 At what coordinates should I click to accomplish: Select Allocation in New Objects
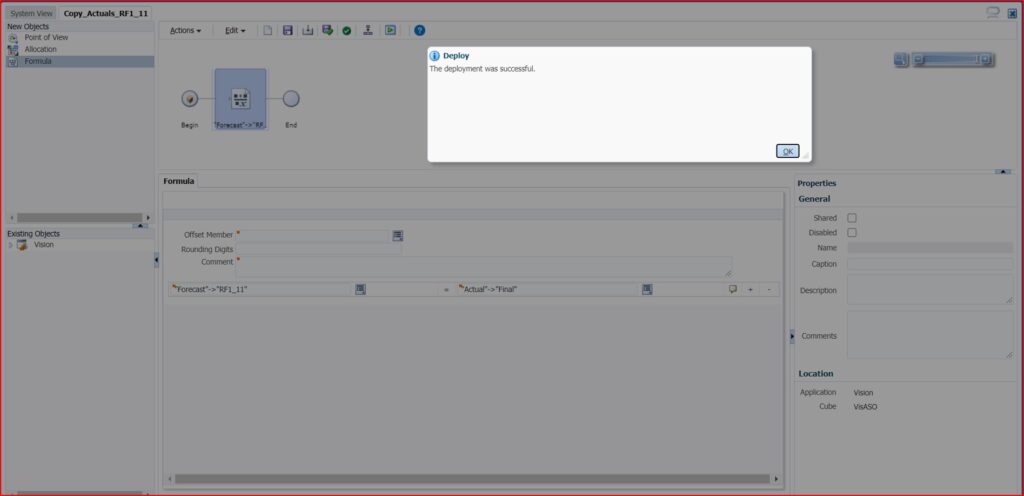pyautogui.click(x=40, y=50)
